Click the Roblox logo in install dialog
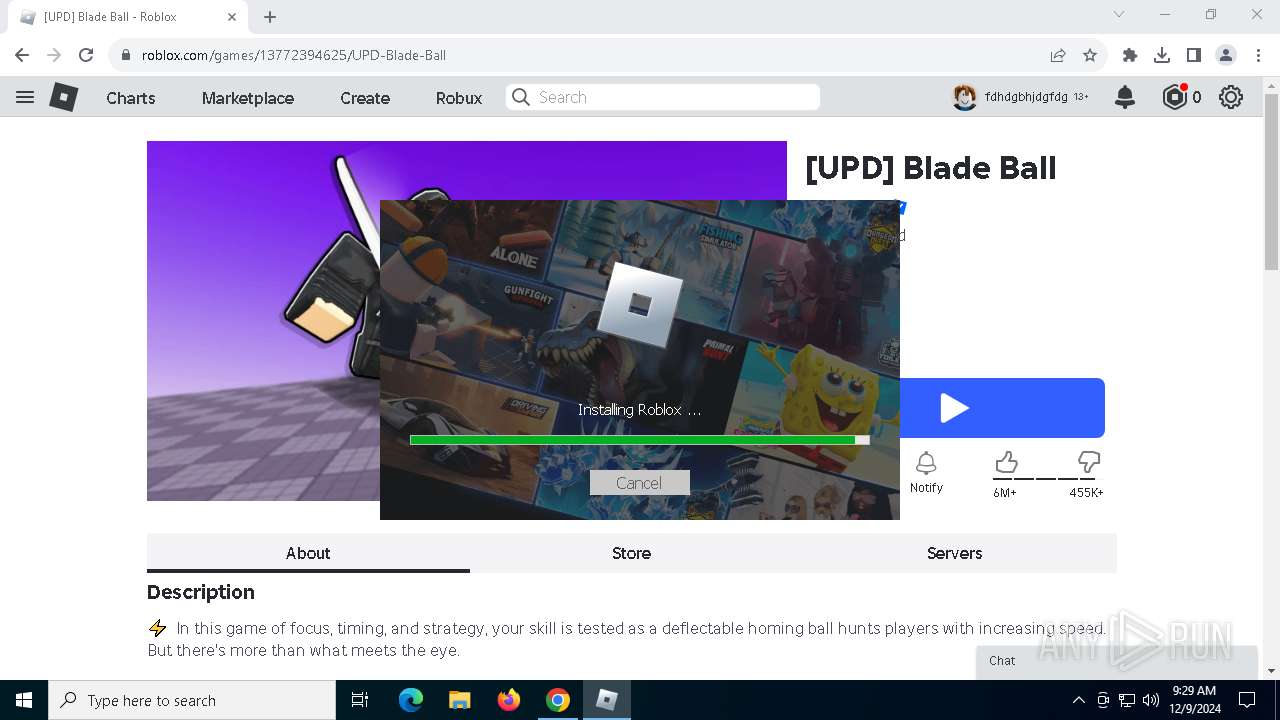 pyautogui.click(x=639, y=304)
